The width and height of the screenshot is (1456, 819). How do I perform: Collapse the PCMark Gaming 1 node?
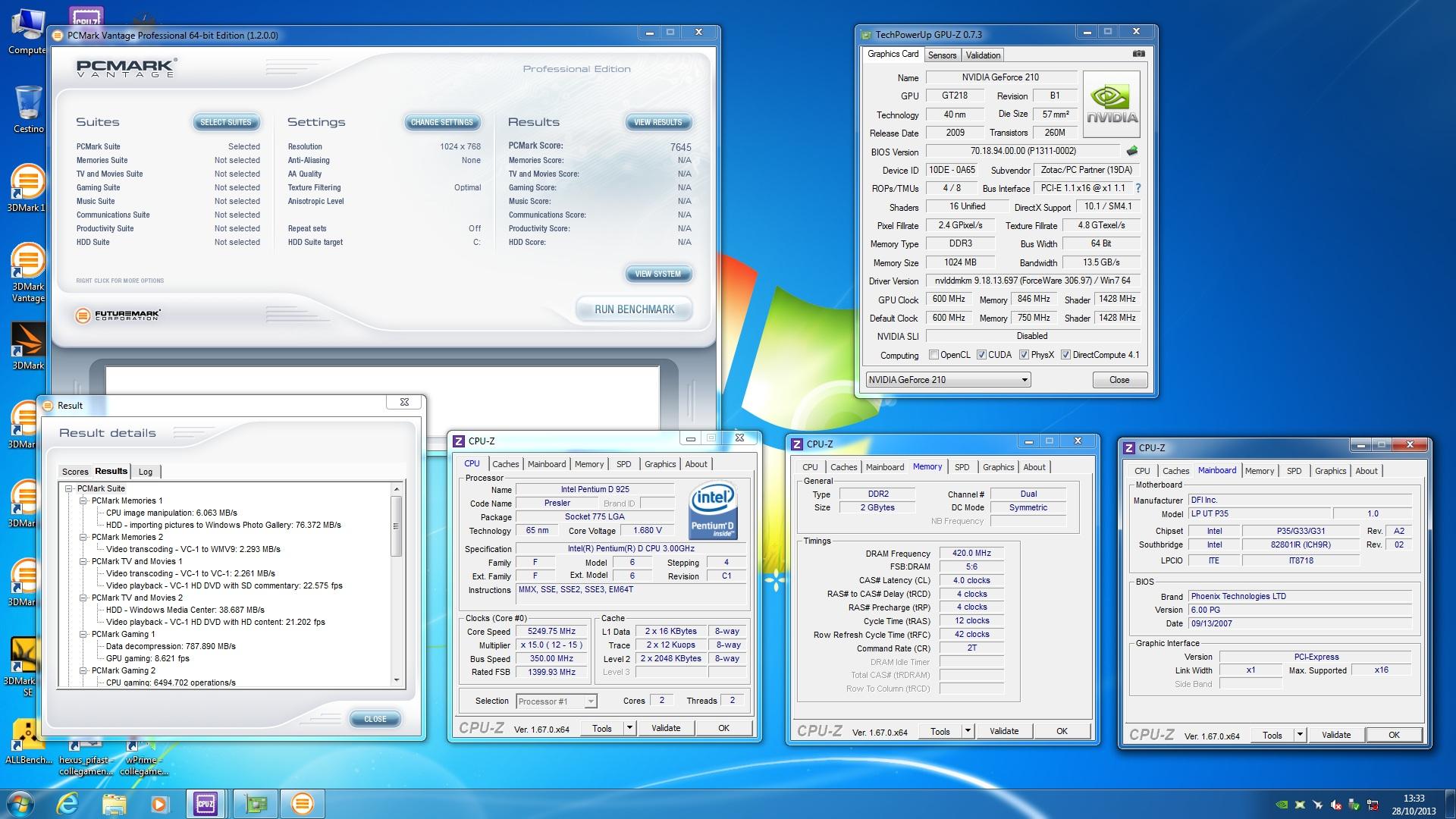(83, 635)
